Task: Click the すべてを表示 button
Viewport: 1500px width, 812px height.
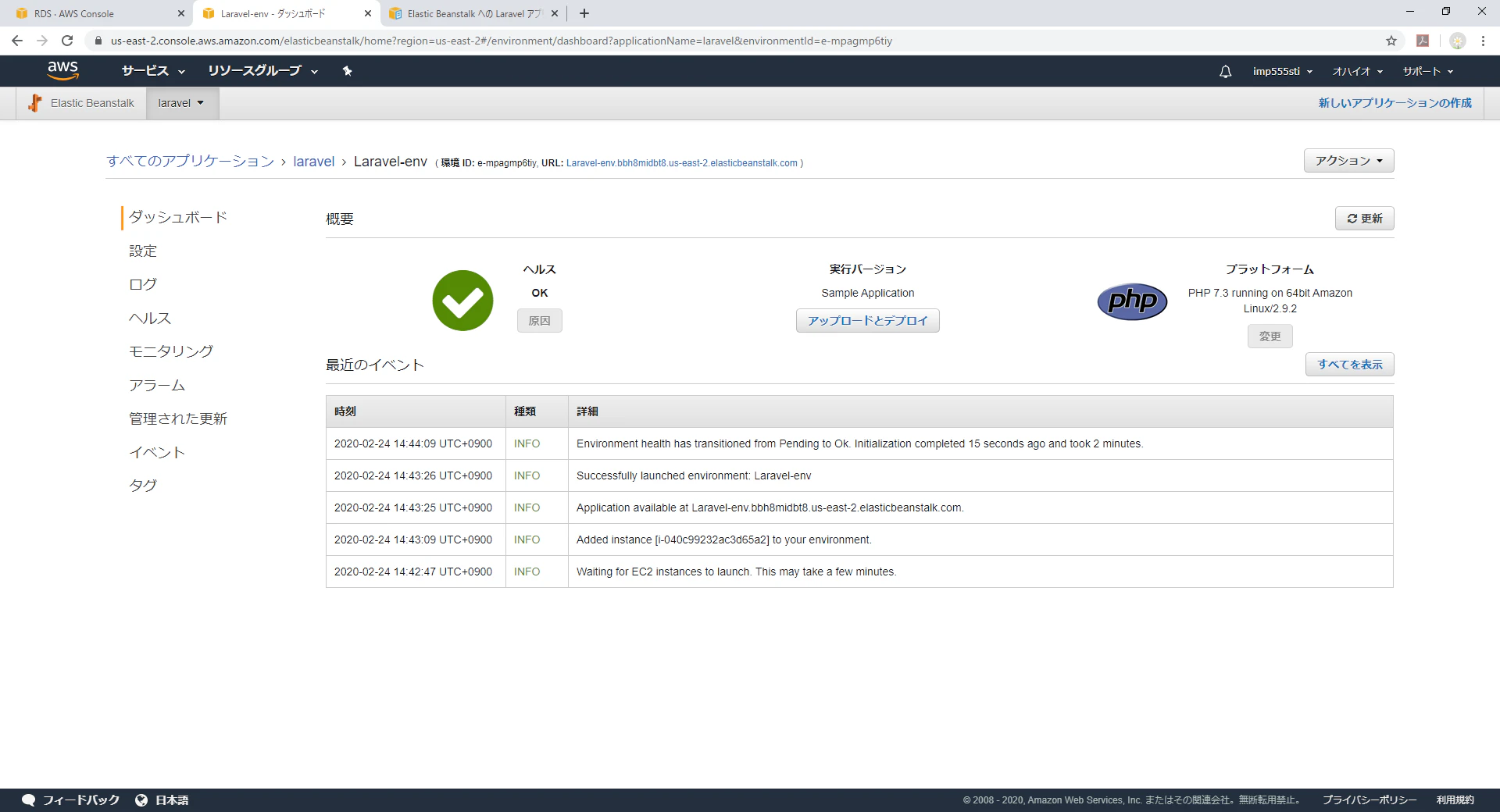Action: 1349,365
